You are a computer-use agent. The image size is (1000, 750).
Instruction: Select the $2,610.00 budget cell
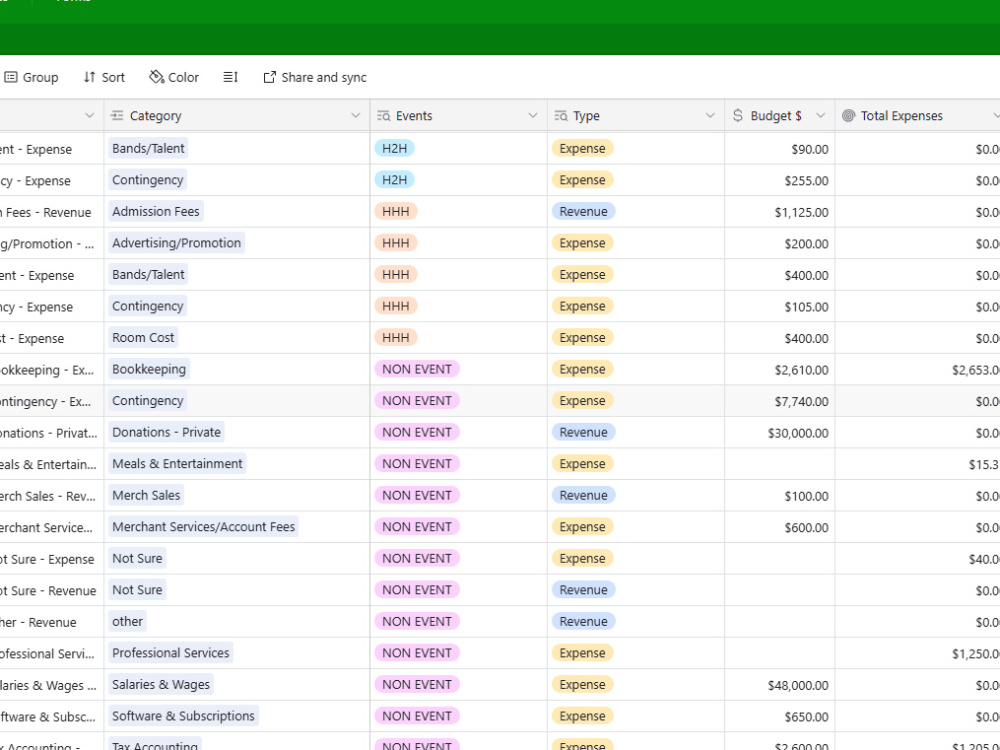pos(780,370)
